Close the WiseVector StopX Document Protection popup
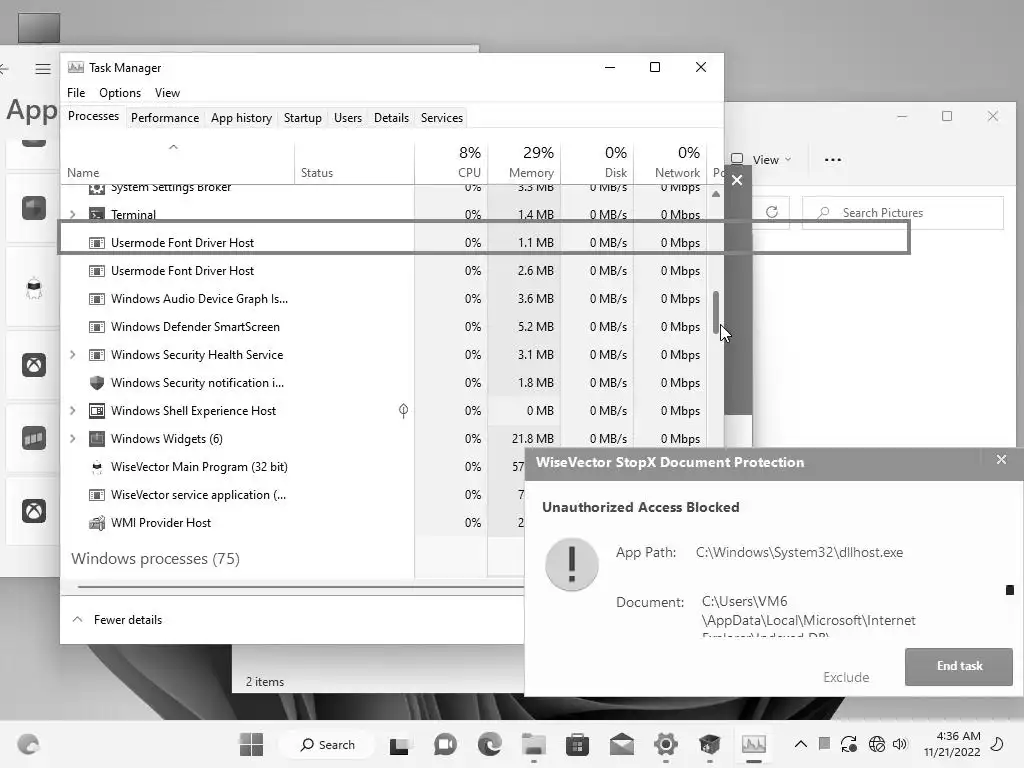This screenshot has width=1024, height=768. click(1001, 460)
